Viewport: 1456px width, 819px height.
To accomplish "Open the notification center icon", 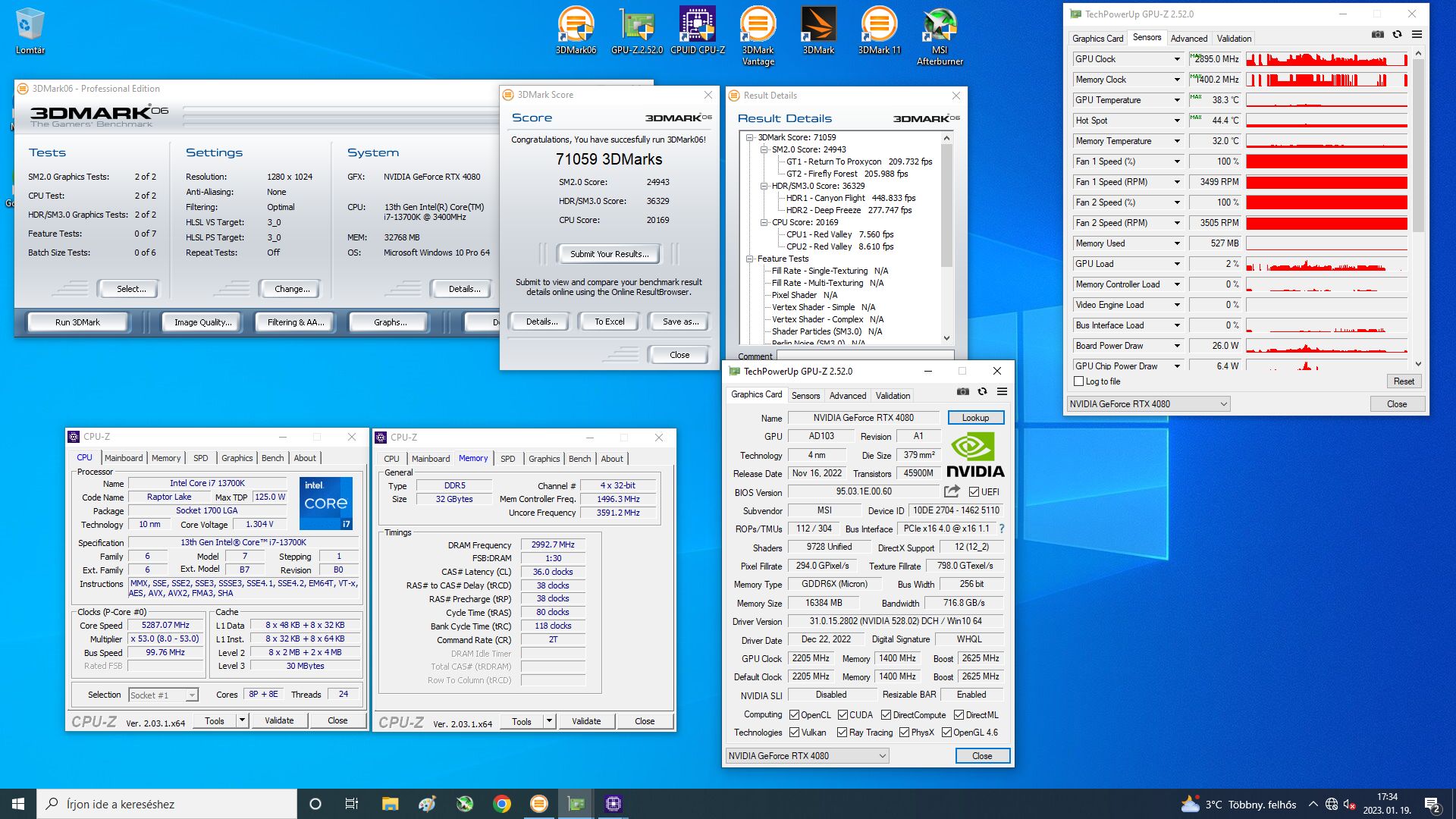I will (x=1432, y=804).
